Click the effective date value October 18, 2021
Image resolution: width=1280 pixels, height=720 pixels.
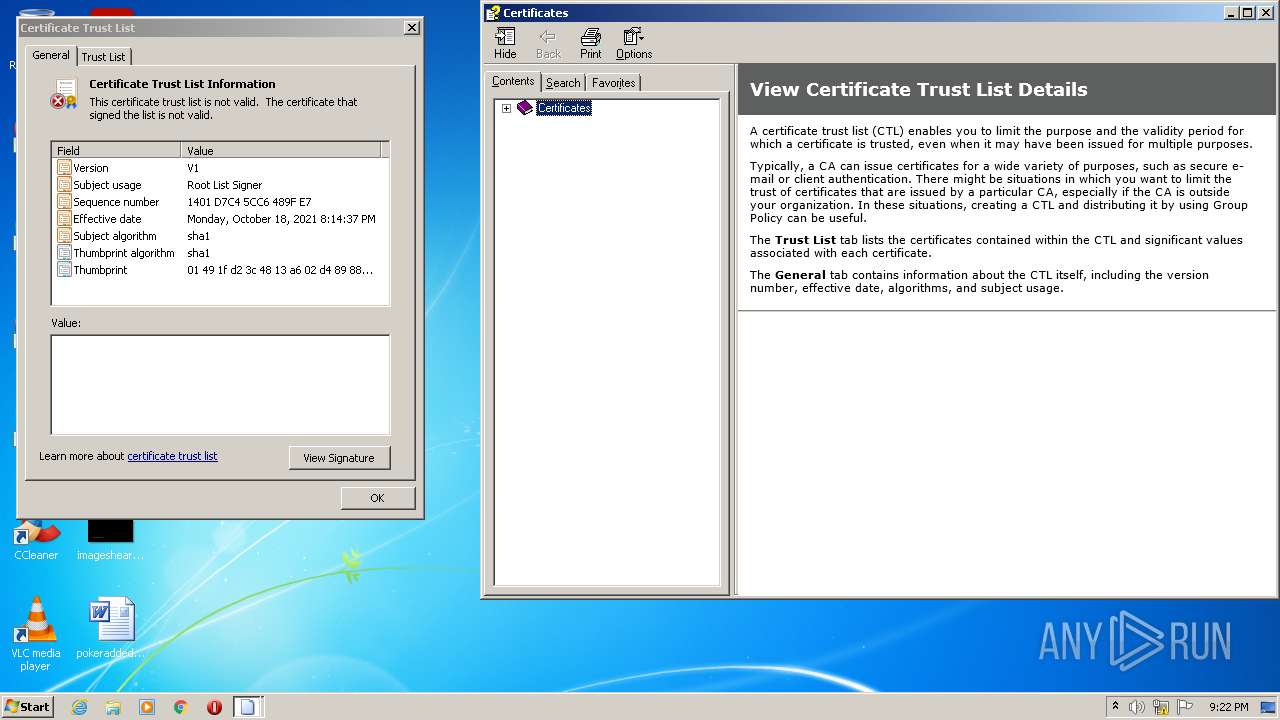click(x=281, y=219)
